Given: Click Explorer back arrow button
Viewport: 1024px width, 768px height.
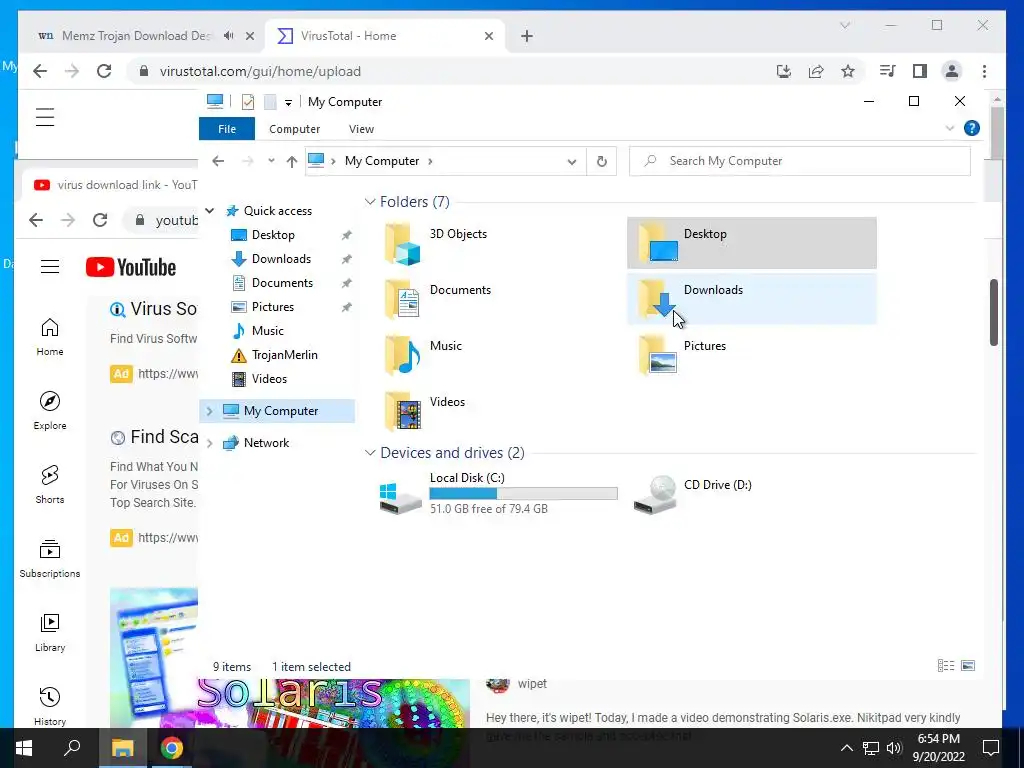Looking at the screenshot, I should coord(218,161).
